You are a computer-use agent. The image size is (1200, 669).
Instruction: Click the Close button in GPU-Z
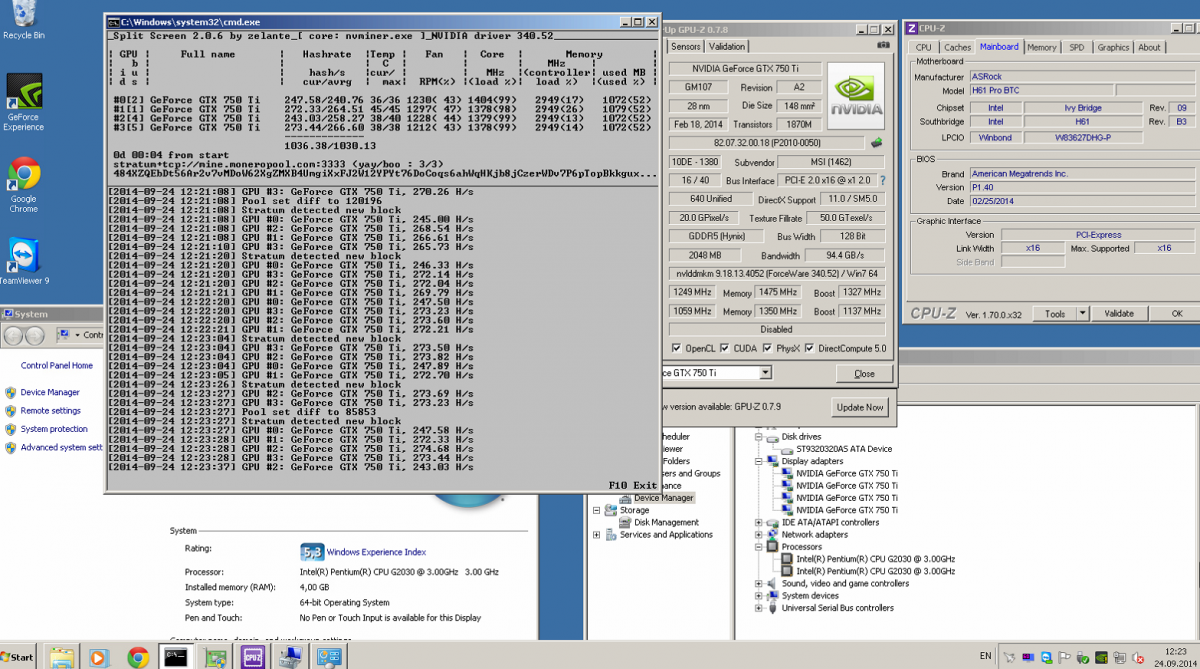coord(864,374)
